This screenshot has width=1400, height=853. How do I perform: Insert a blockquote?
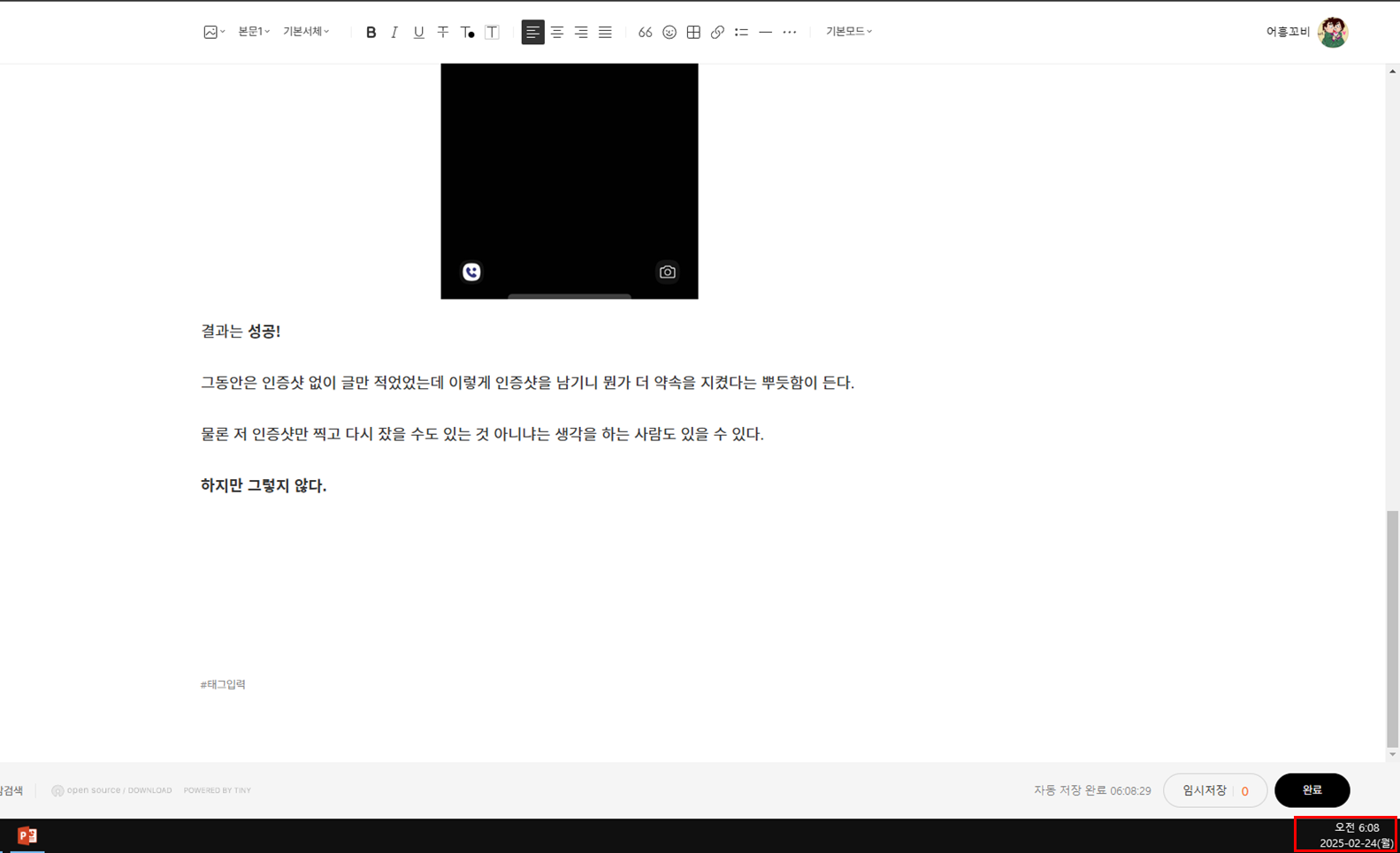(x=645, y=33)
